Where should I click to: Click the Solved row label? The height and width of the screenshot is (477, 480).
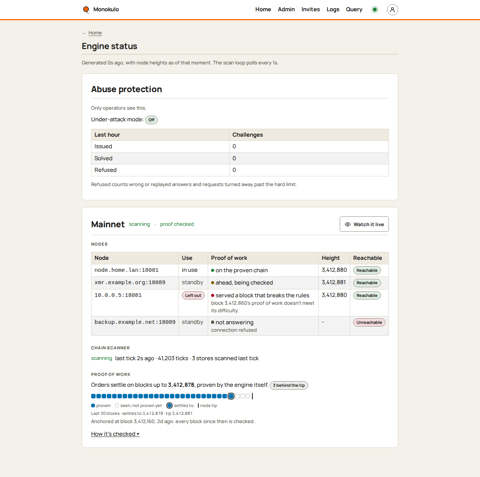[103, 158]
